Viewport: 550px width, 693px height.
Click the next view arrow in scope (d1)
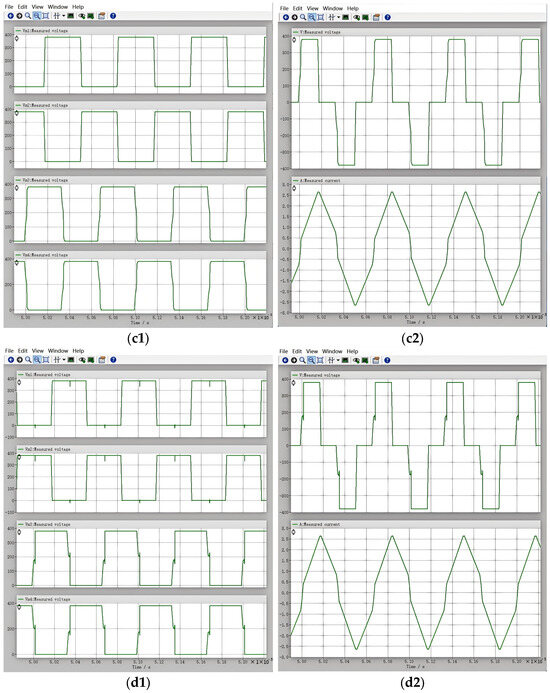19,360
